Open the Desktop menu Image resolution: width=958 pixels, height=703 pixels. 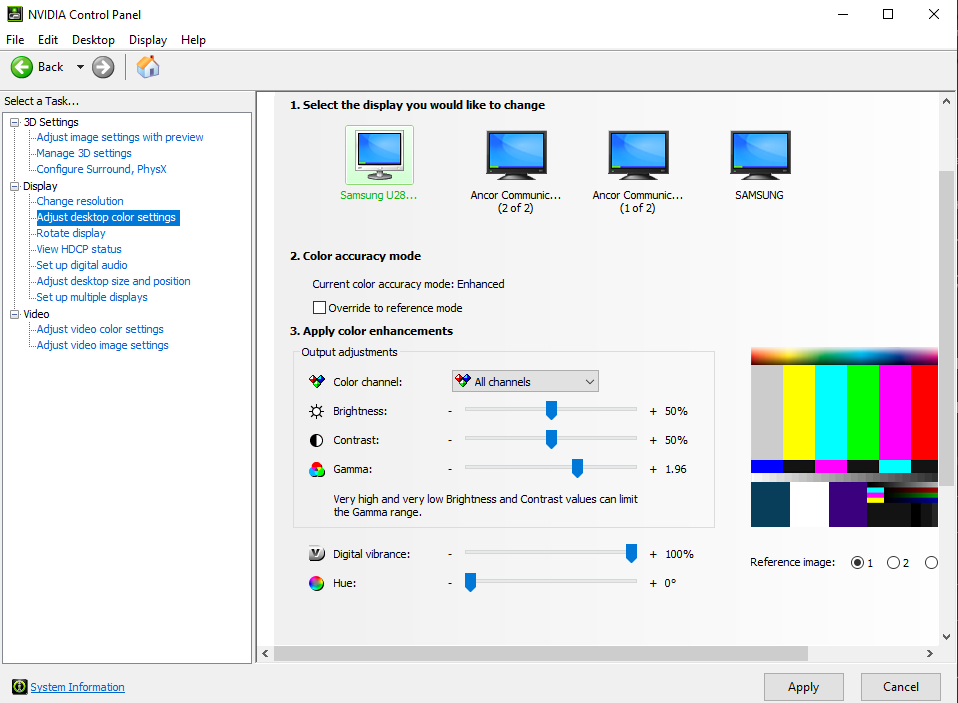click(93, 40)
